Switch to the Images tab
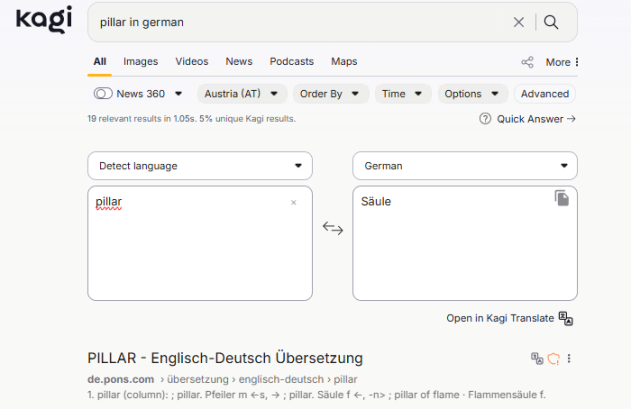 coord(141,62)
